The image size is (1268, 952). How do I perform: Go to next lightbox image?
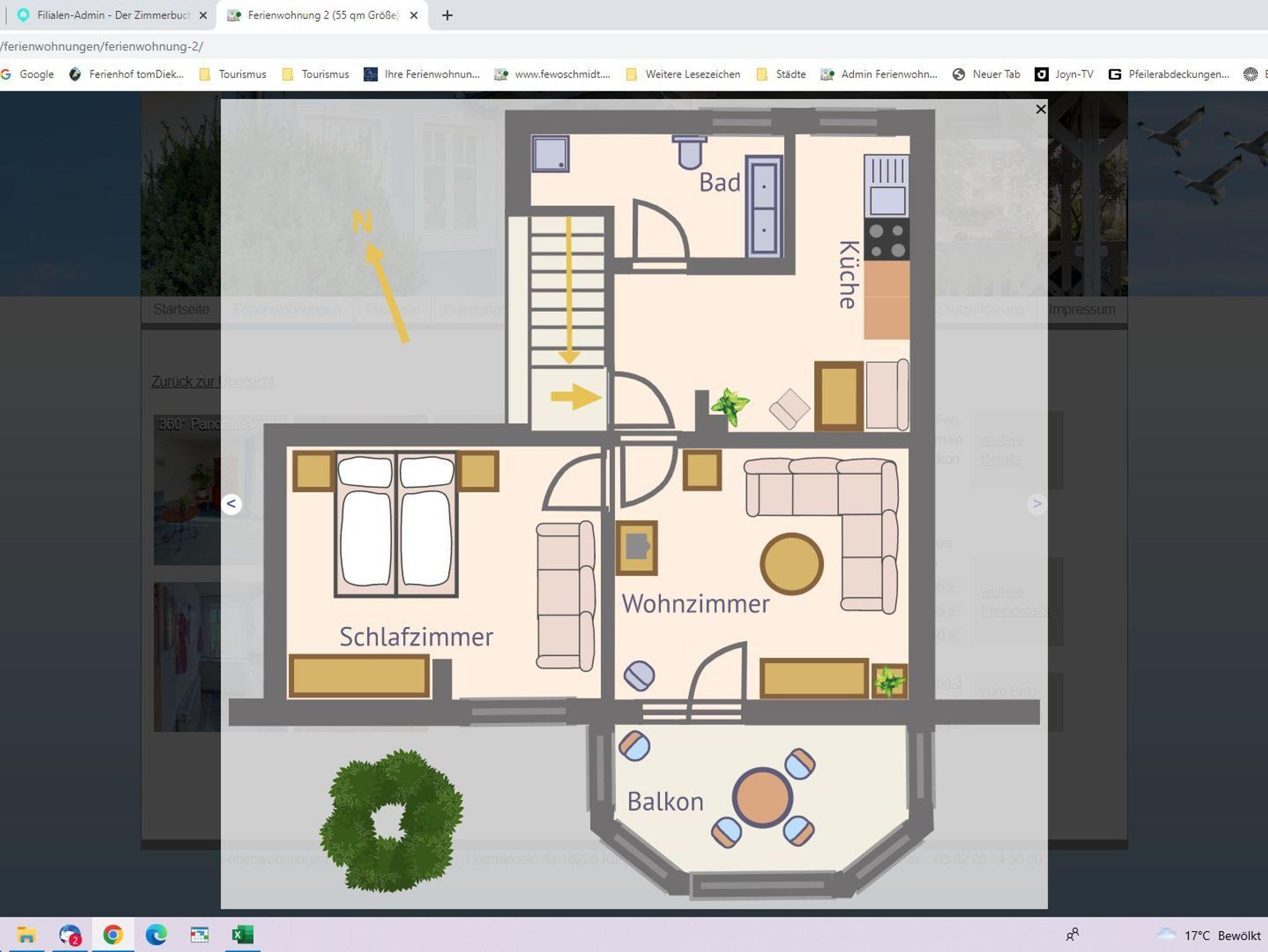(x=1036, y=504)
